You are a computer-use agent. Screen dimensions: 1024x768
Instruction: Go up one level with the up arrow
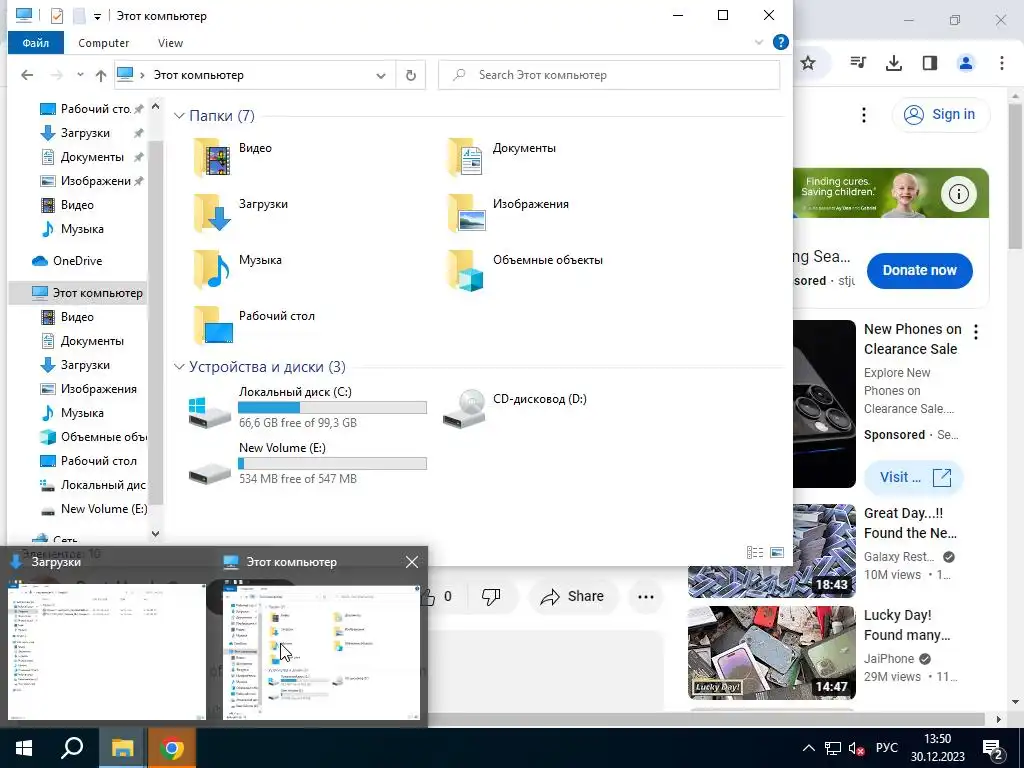click(x=101, y=75)
